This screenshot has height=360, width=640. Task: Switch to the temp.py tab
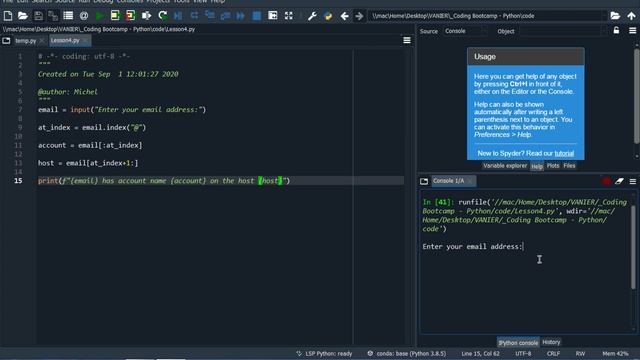pyautogui.click(x=25, y=41)
